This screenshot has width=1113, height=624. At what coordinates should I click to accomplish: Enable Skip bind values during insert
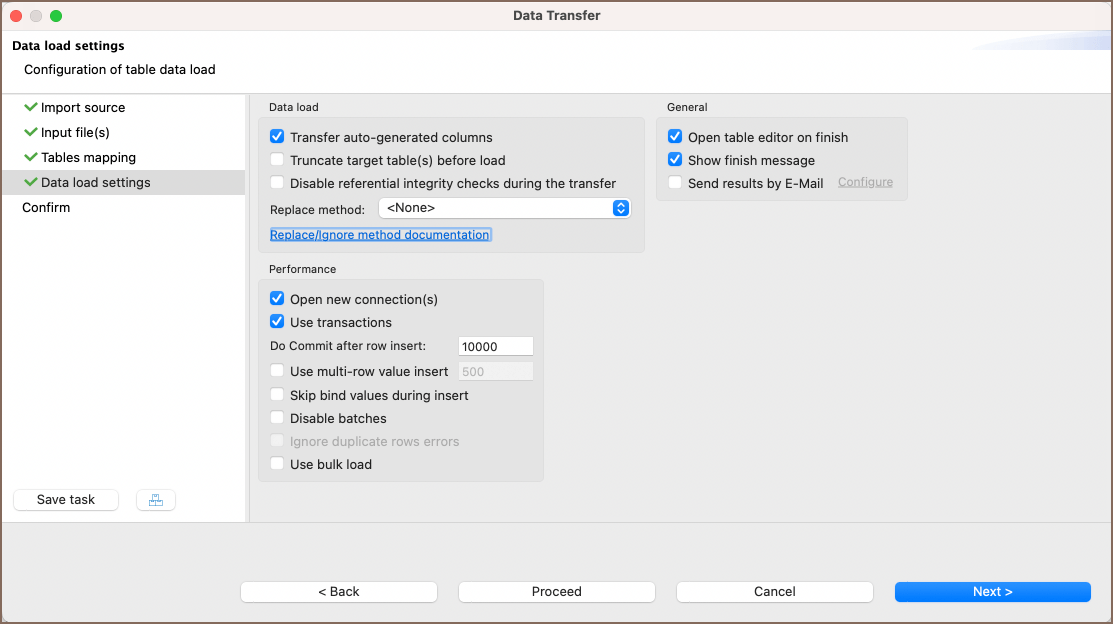pyautogui.click(x=276, y=394)
